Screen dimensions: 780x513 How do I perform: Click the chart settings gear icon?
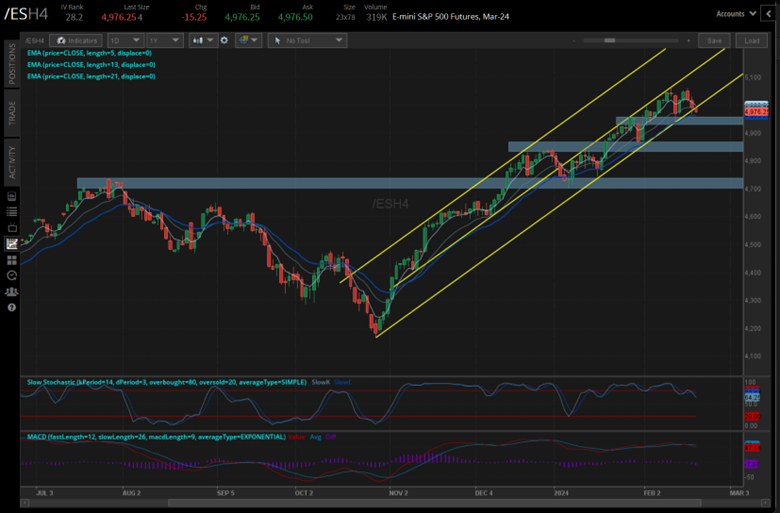point(222,40)
